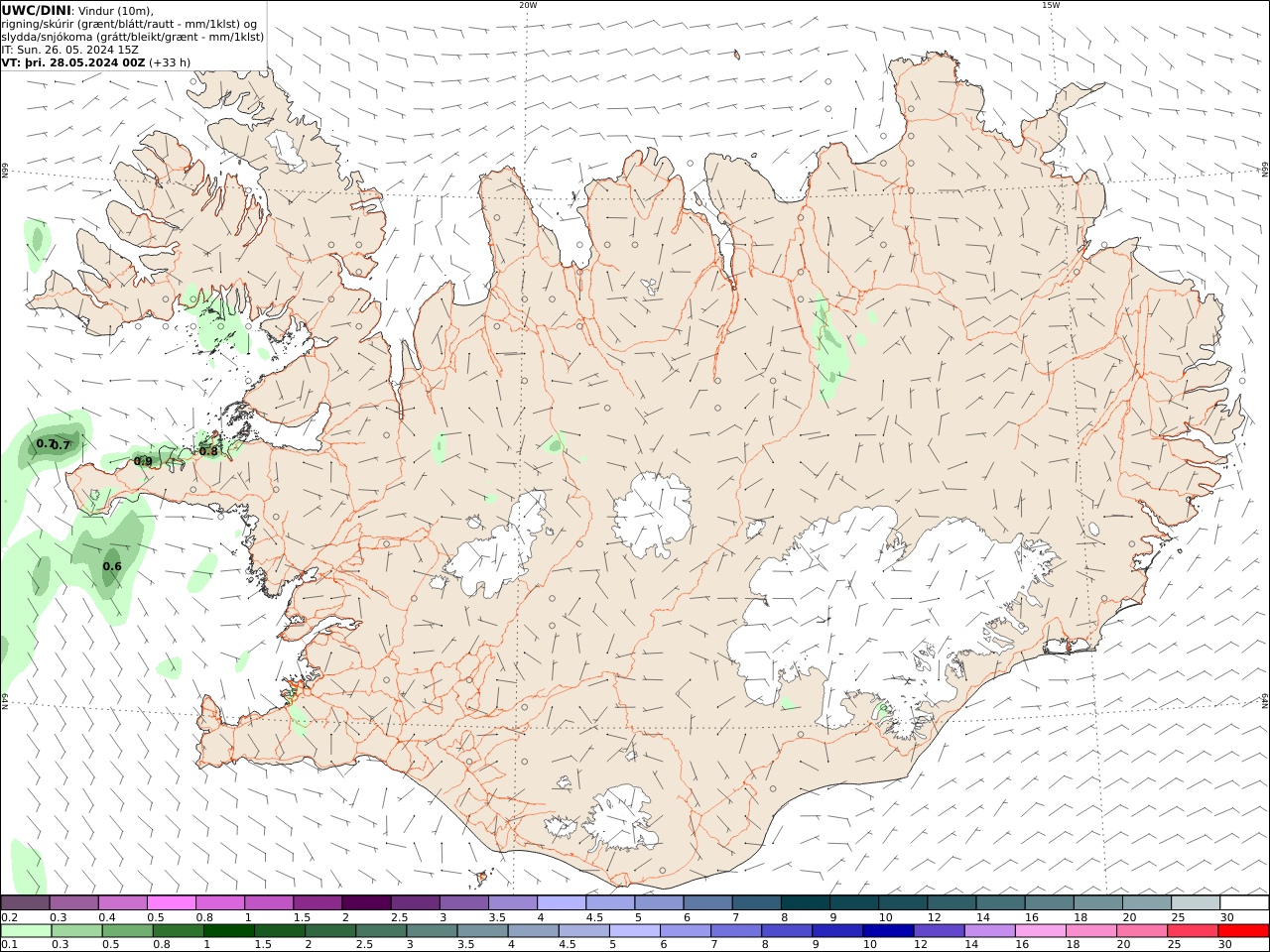
Task: Select the deep navy 10 swatch in the lower rain scale
Action: [x=888, y=931]
